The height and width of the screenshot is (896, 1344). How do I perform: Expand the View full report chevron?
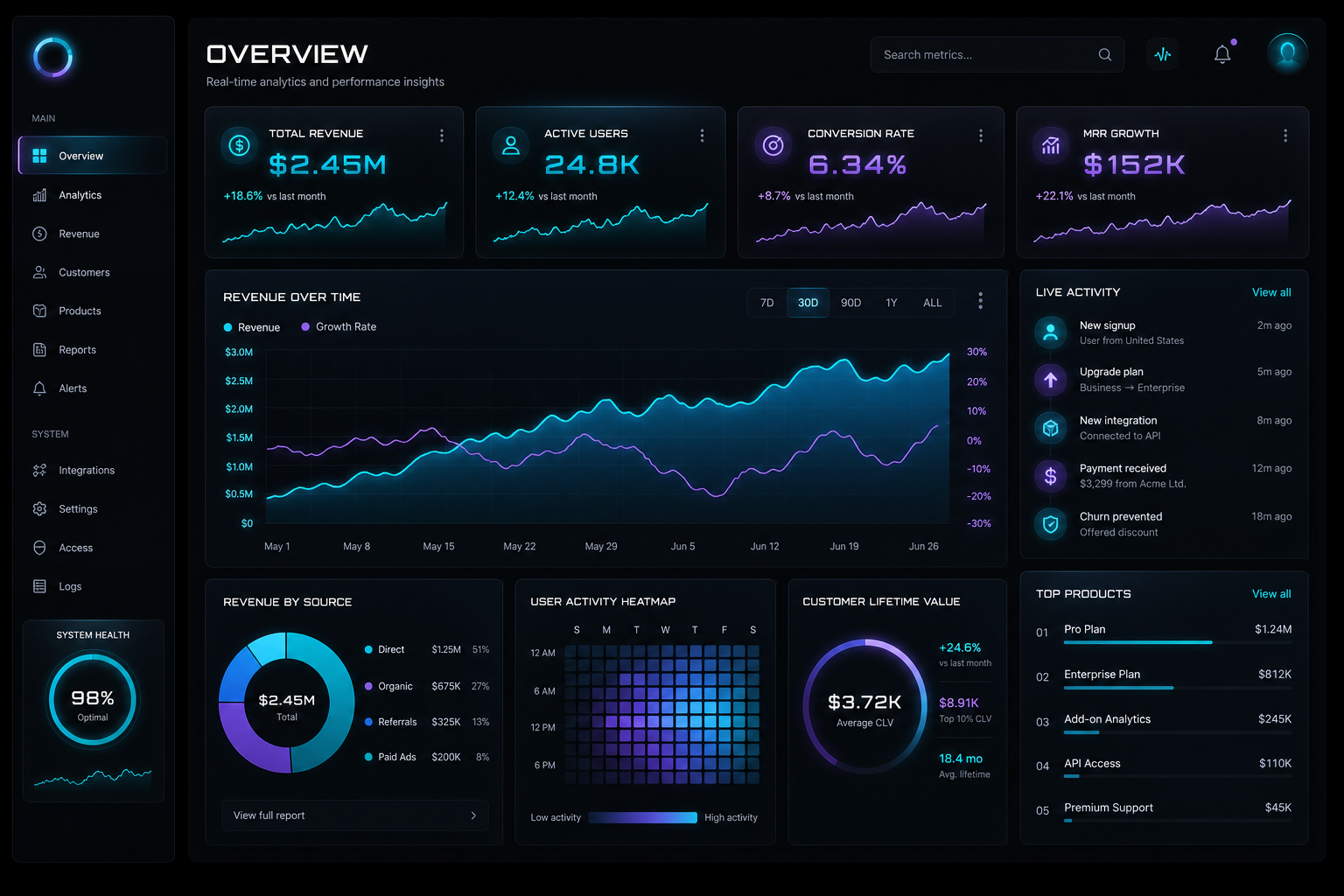click(473, 815)
